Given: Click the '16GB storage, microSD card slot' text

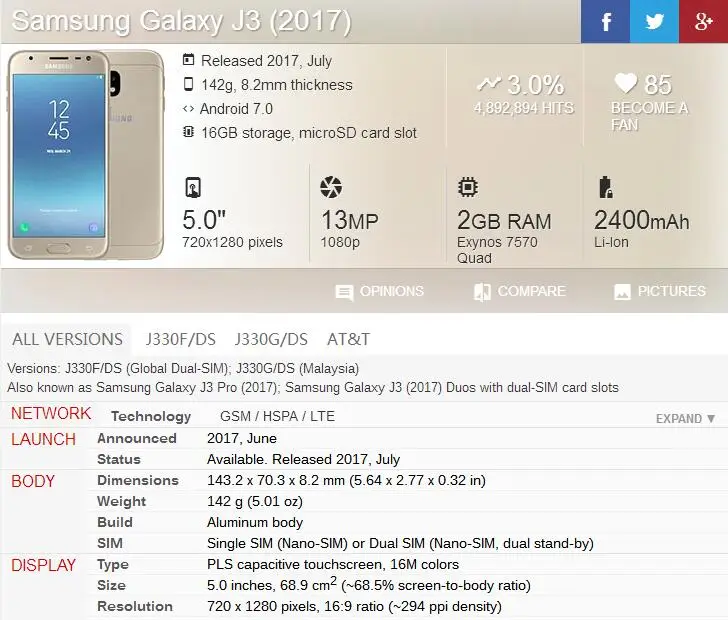Looking at the screenshot, I should pos(309,133).
